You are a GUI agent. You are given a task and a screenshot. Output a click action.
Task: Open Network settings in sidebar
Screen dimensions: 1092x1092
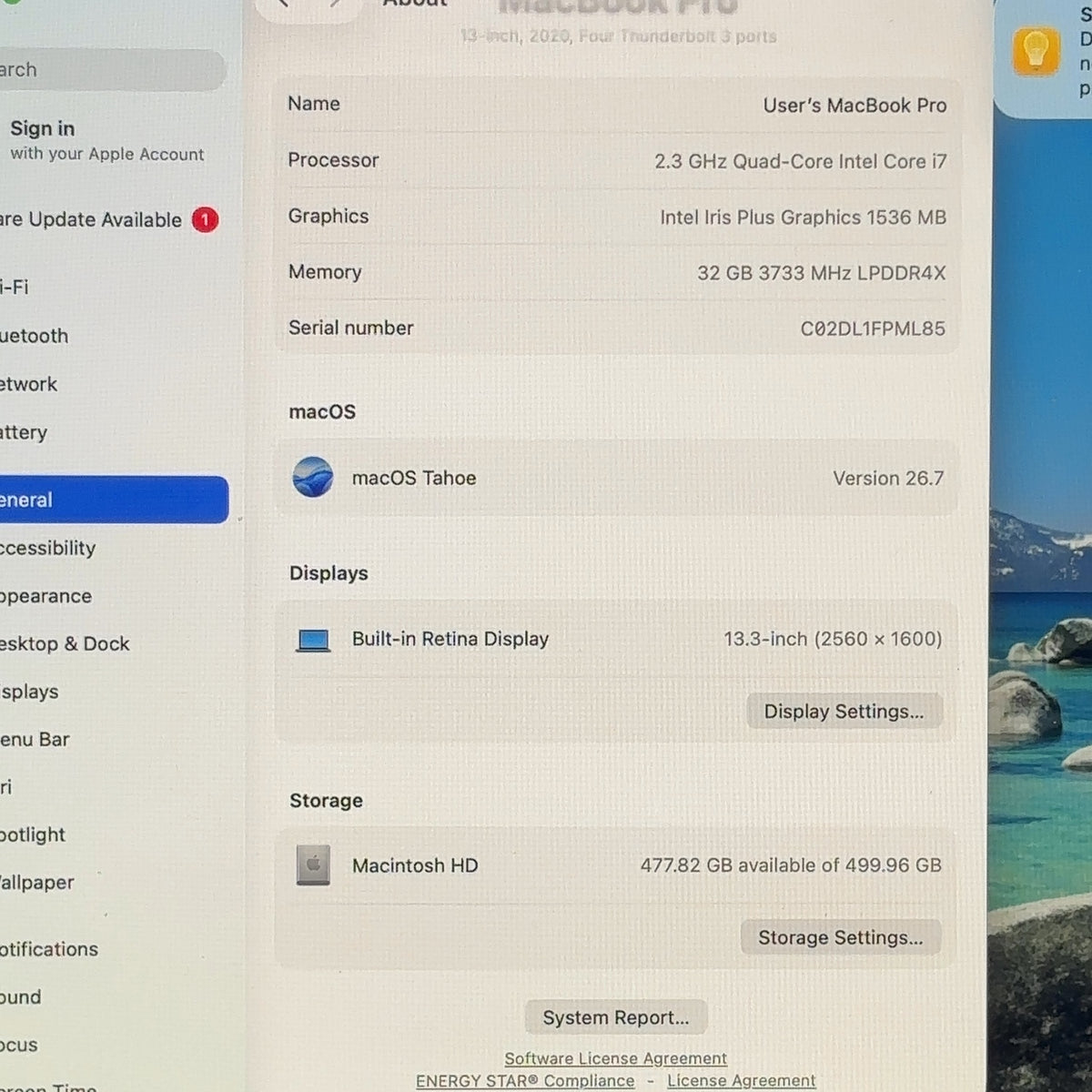coord(28,384)
